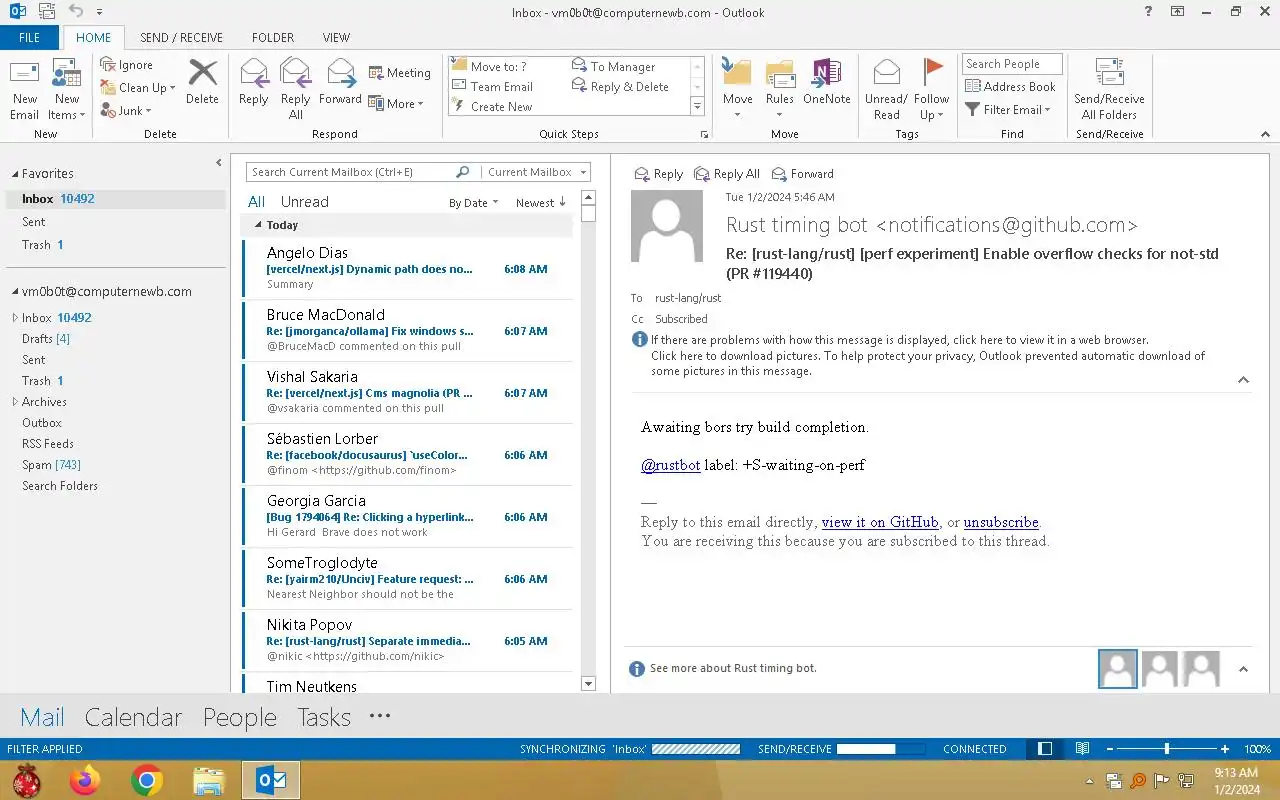Switch to the SEND / RECEIVE tab

(181, 38)
